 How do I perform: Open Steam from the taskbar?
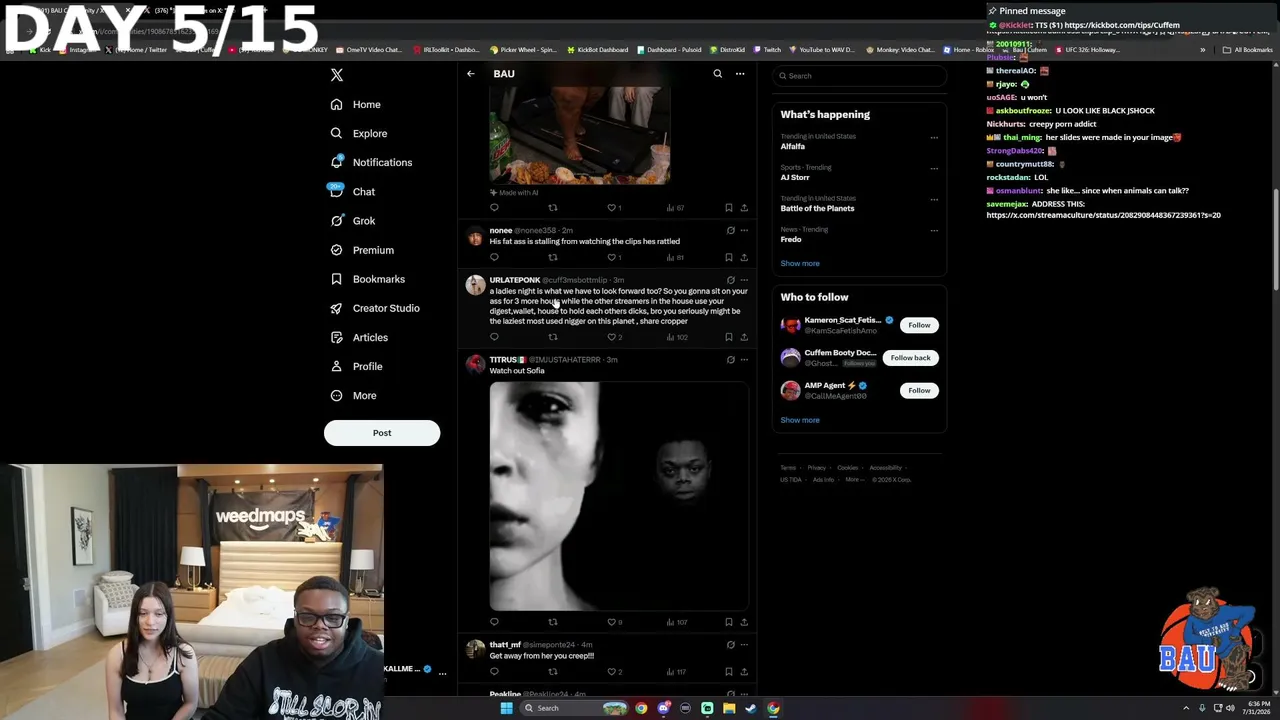751,708
